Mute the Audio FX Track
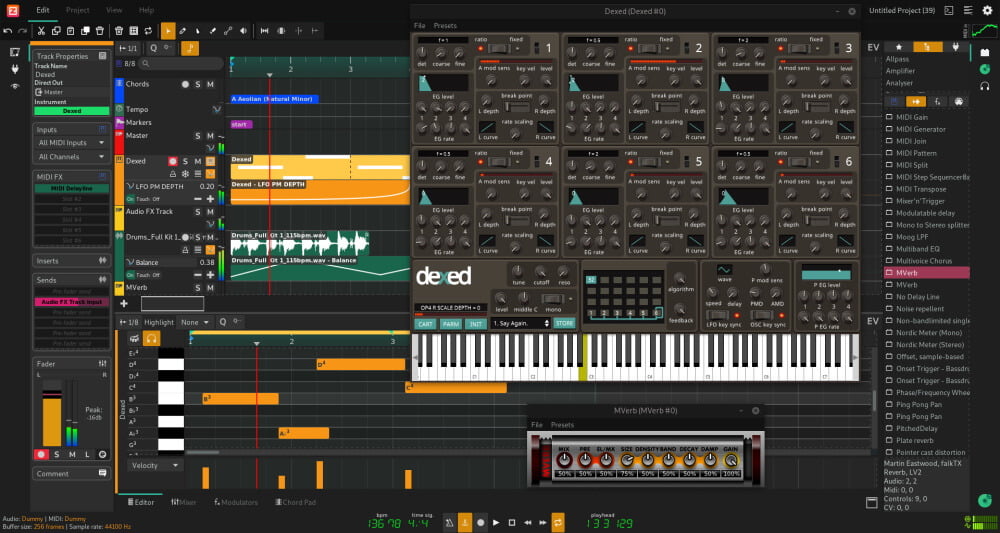 pyautogui.click(x=211, y=211)
